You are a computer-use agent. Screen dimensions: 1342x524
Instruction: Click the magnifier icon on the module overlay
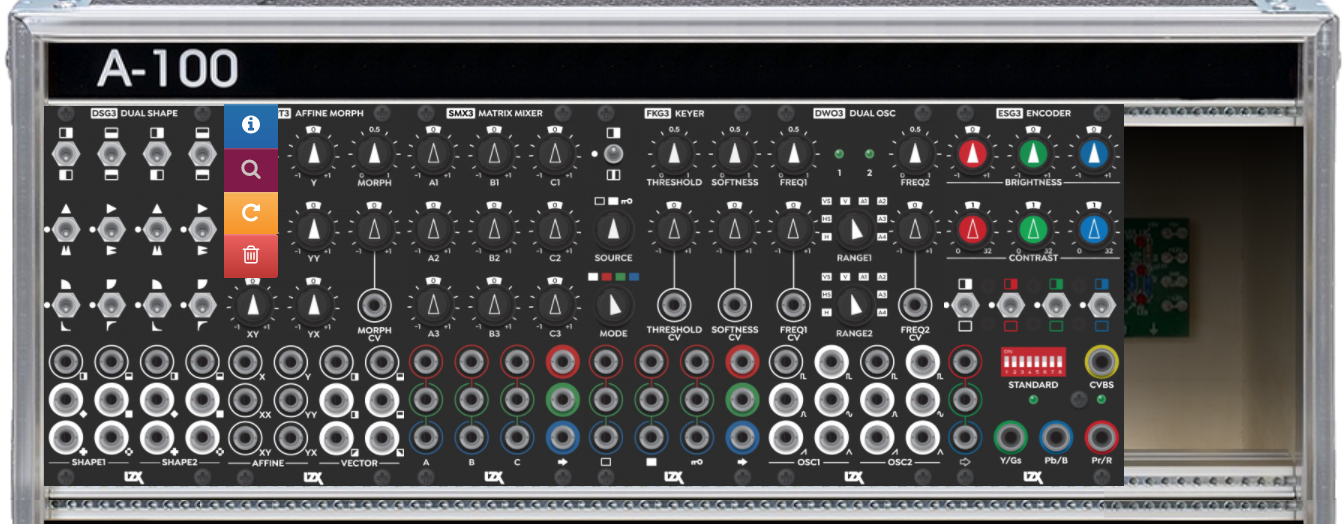[251, 169]
